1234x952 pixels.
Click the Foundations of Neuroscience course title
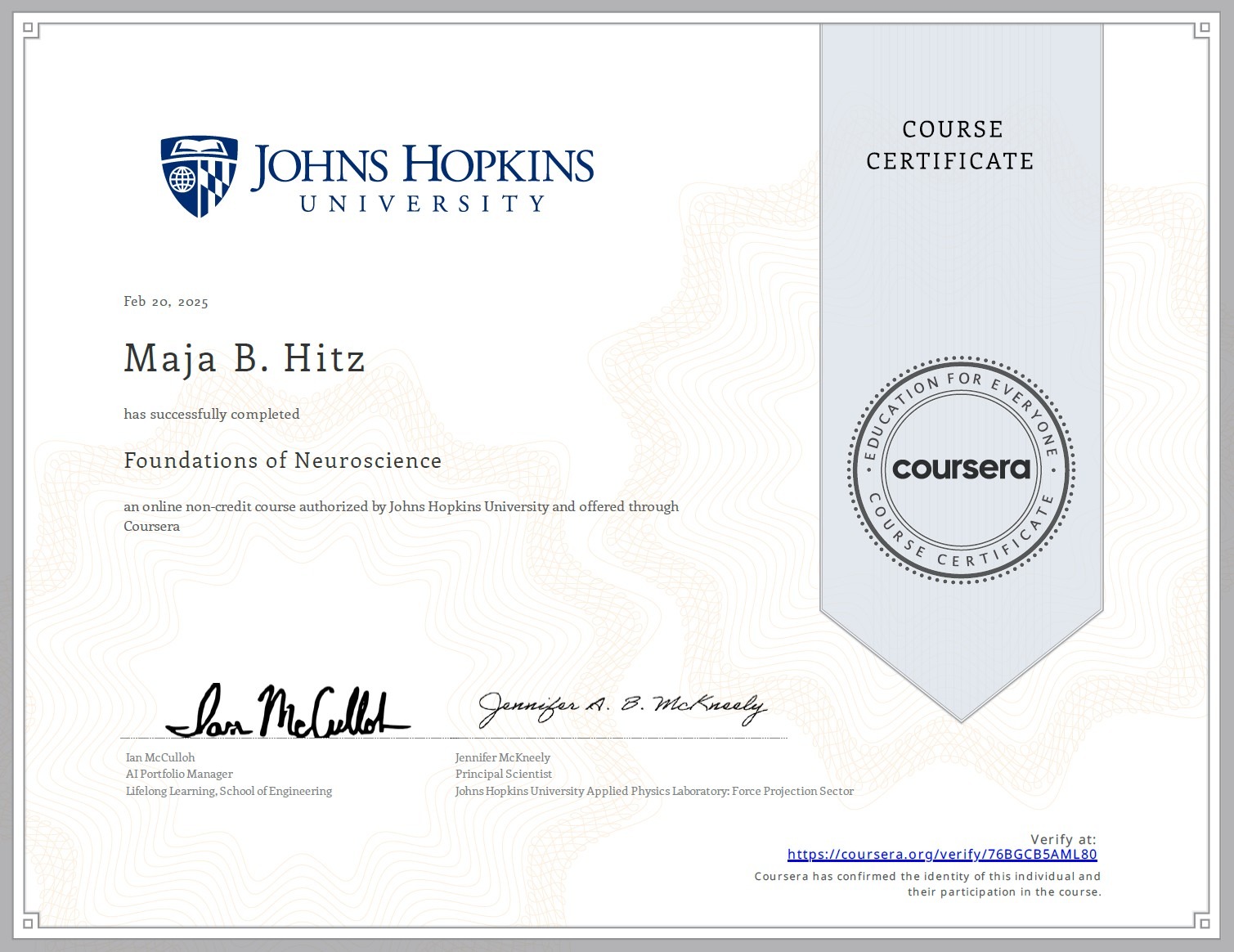pos(283,460)
